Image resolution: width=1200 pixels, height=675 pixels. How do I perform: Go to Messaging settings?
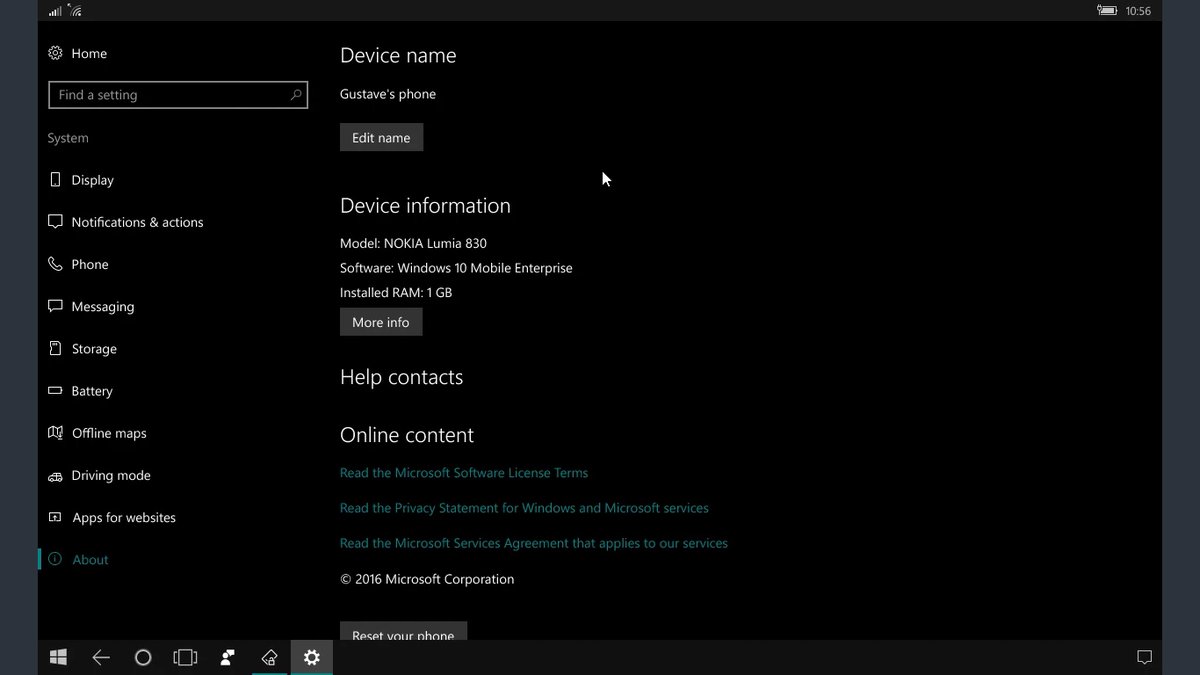point(102,307)
